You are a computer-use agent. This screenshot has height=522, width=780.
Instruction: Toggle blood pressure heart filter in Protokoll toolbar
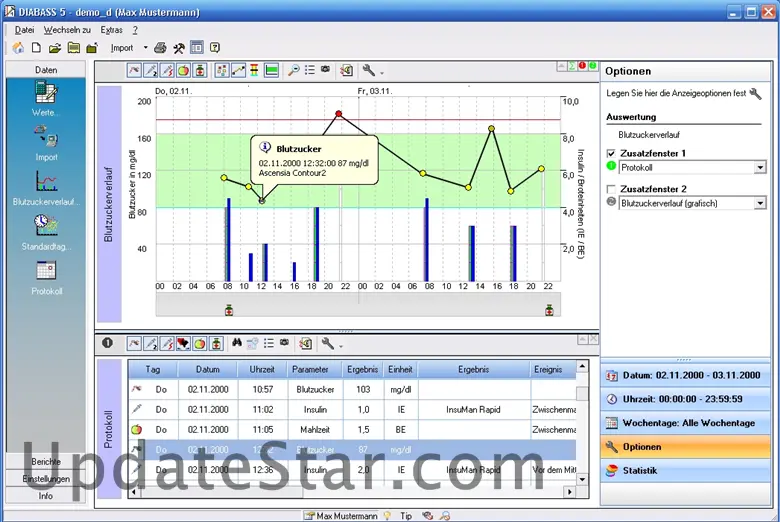(183, 343)
